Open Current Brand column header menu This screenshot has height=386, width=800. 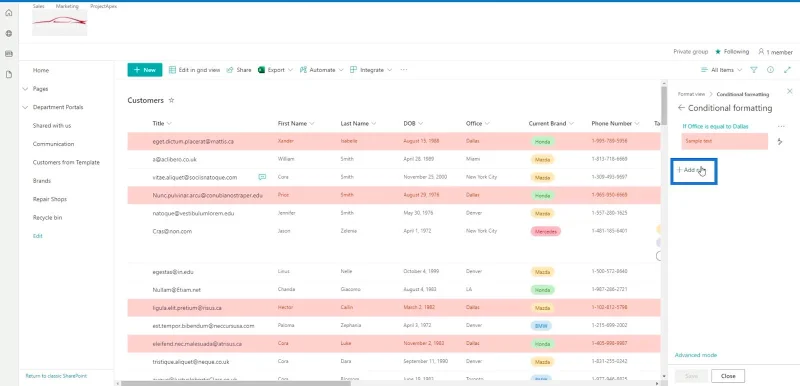[x=551, y=123]
